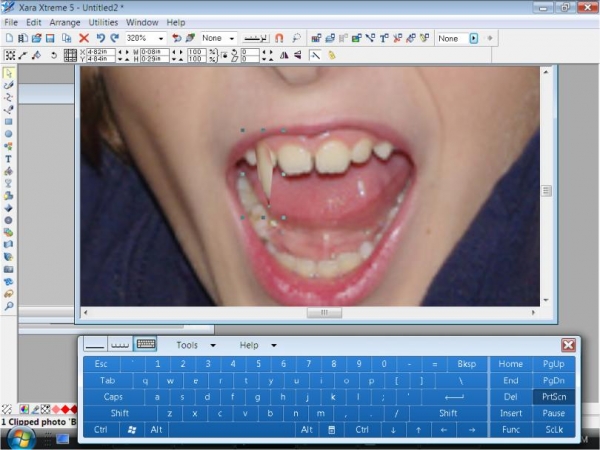Create a new document
The image size is (600, 450).
pyautogui.click(x=9, y=38)
